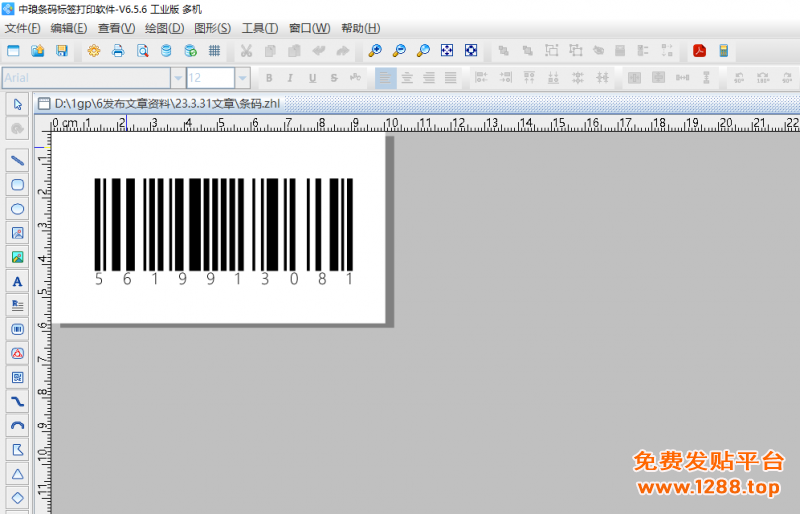Click the rotate 180° toolbar icon
The width and height of the screenshot is (800, 514).
pos(763,78)
